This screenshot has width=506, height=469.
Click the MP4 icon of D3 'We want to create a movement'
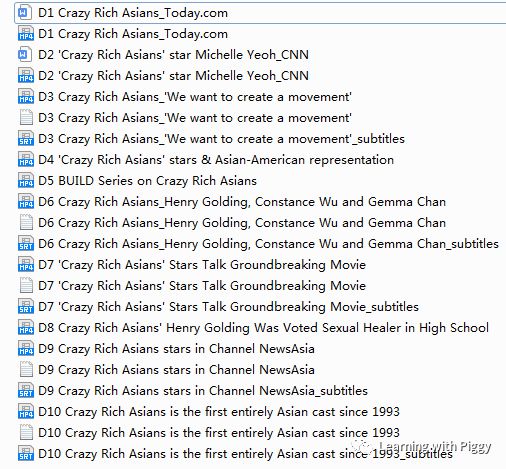26,97
